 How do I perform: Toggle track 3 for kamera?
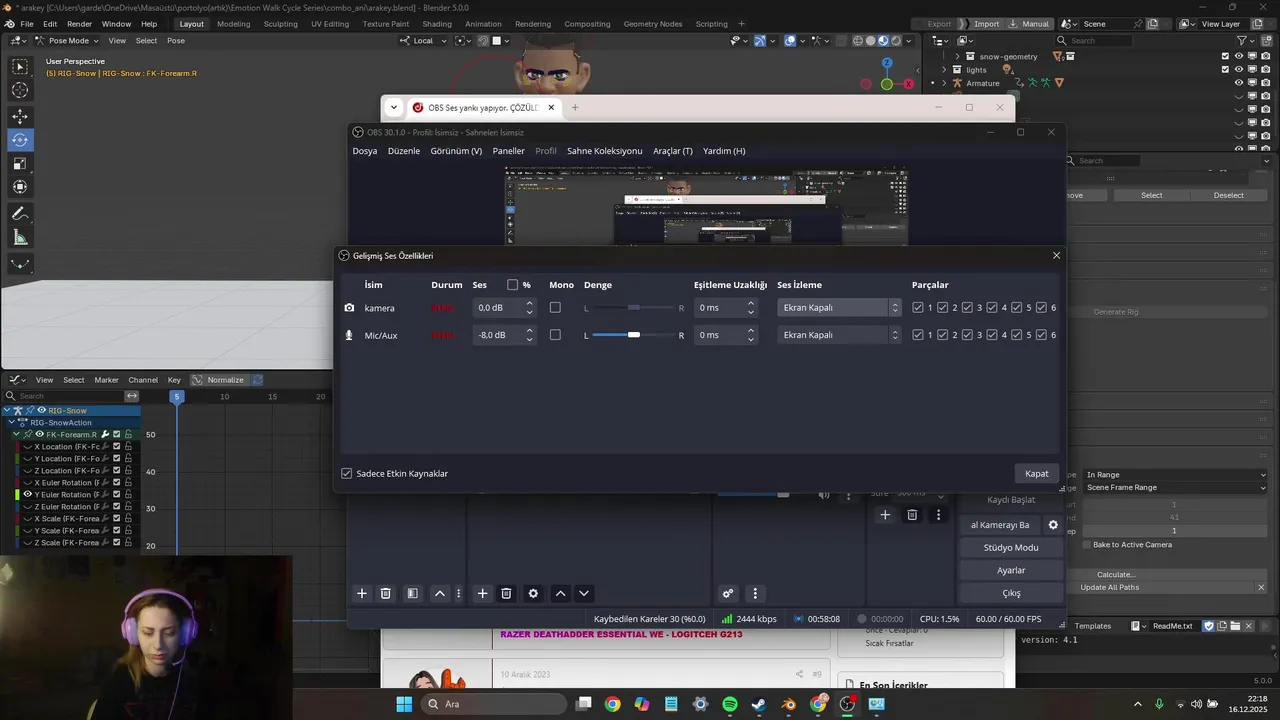click(967, 308)
